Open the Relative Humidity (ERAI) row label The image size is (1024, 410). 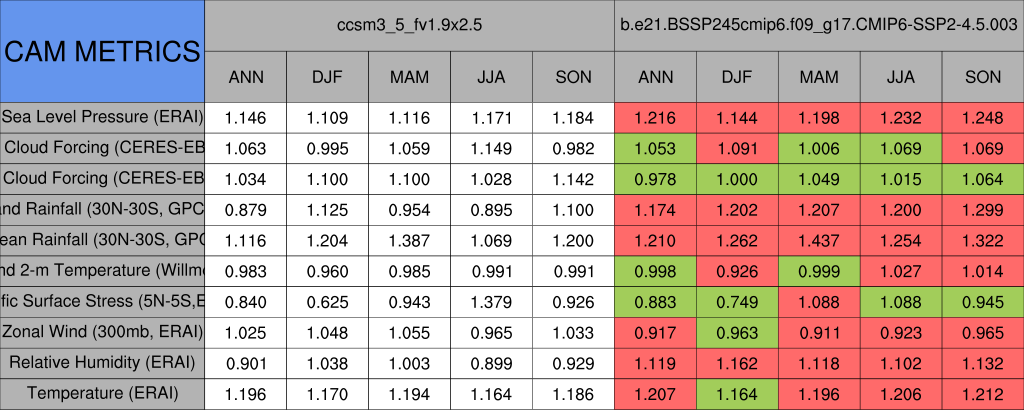102,363
